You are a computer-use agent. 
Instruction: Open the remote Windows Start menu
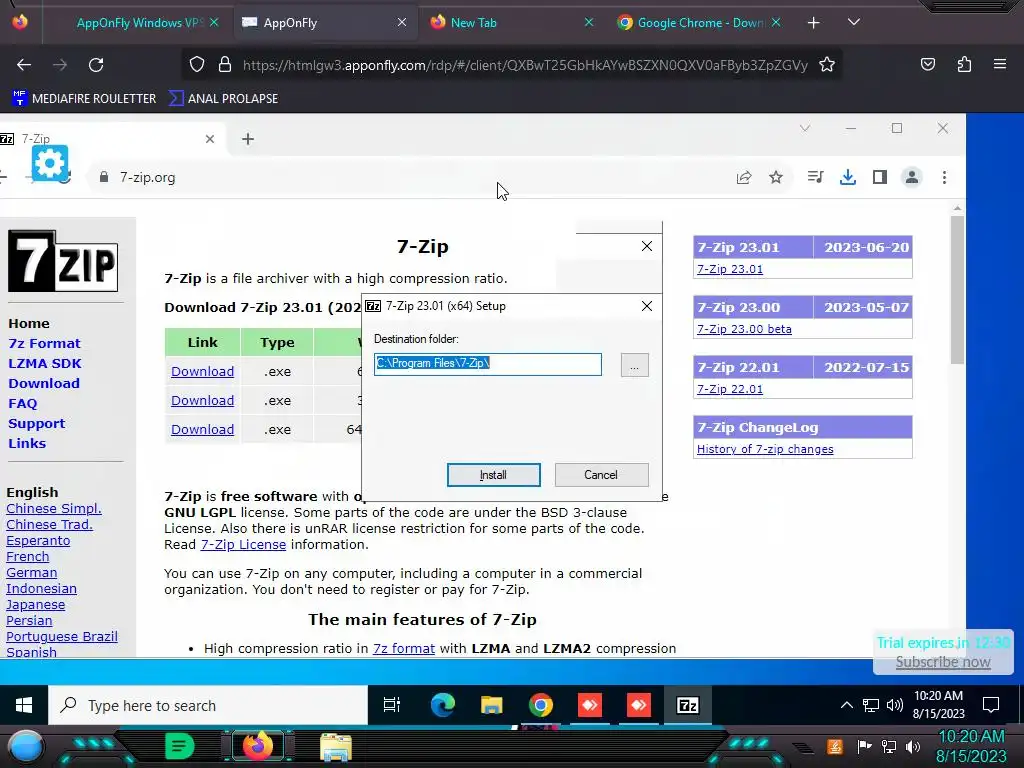[24, 705]
